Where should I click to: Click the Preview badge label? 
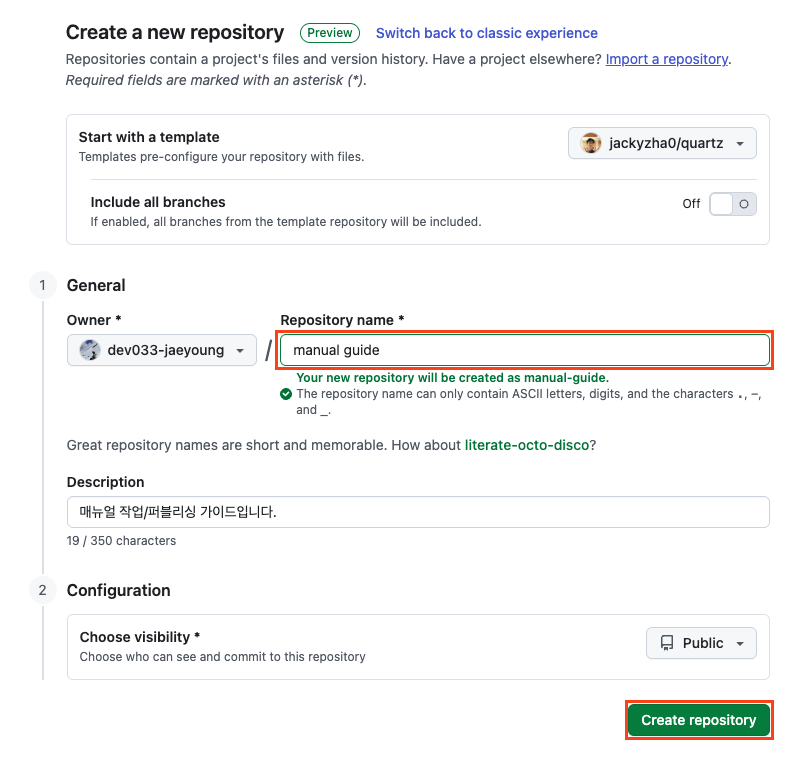330,33
